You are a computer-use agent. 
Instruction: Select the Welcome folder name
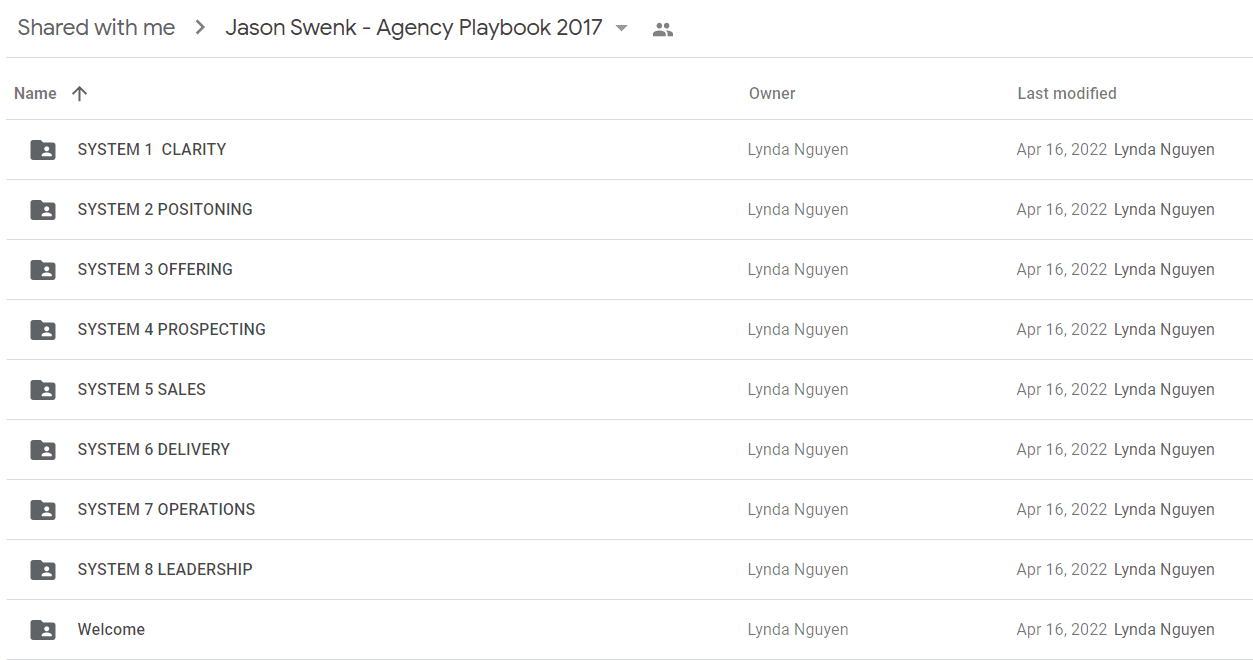[x=111, y=629]
